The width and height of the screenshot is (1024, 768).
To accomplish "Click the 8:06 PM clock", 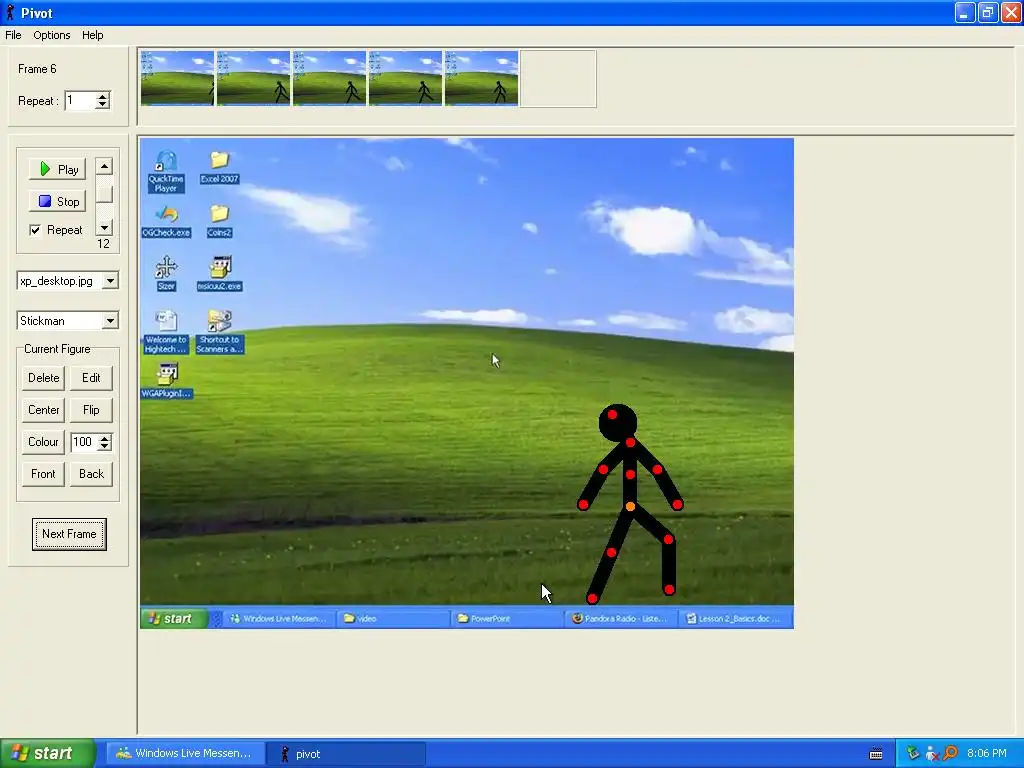I will coord(987,753).
